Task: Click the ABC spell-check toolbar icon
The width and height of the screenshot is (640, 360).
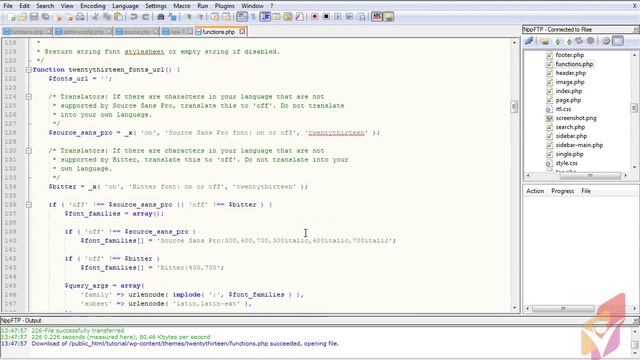Action: [x=376, y=17]
